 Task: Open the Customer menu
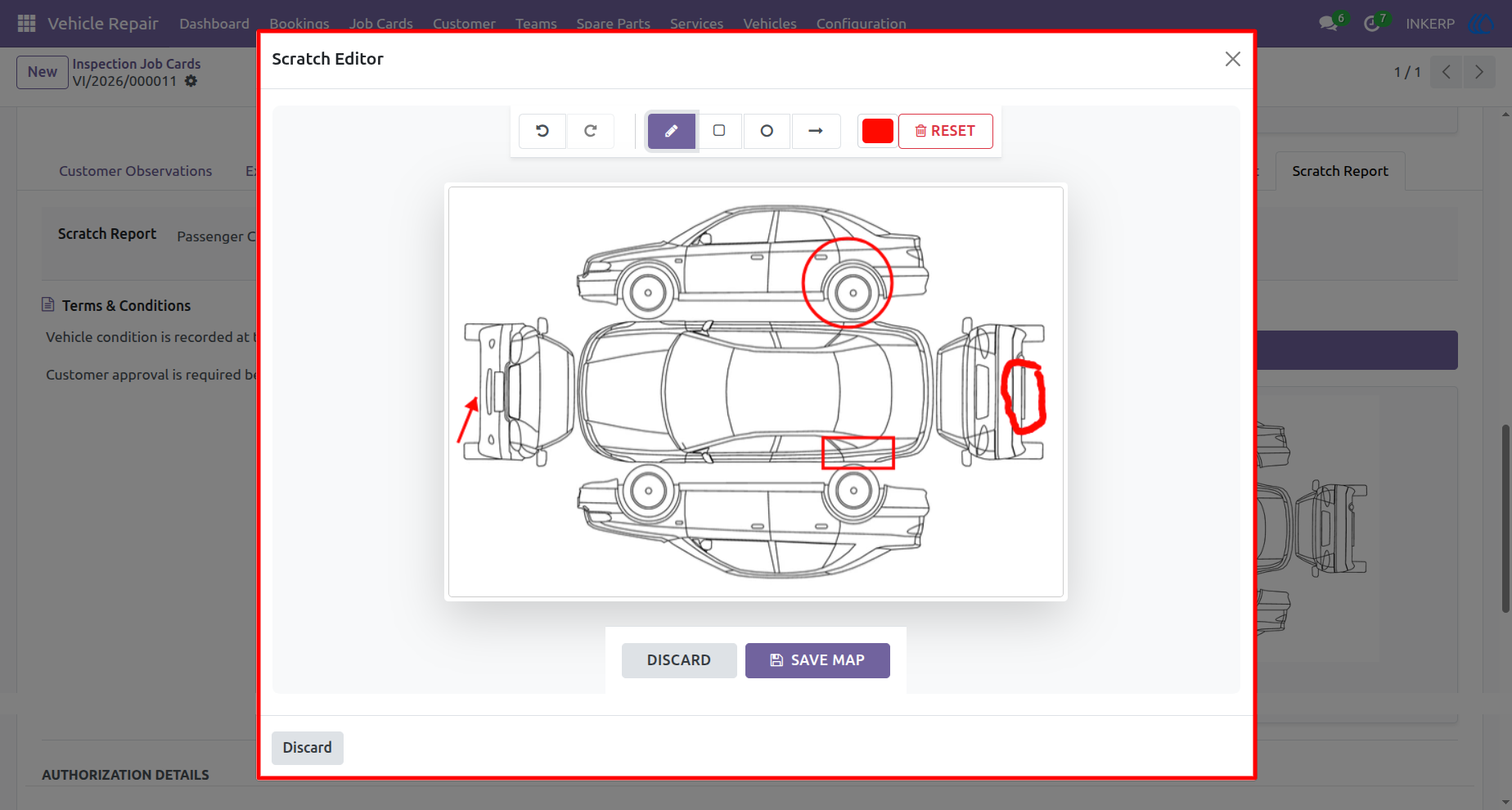pos(464,24)
